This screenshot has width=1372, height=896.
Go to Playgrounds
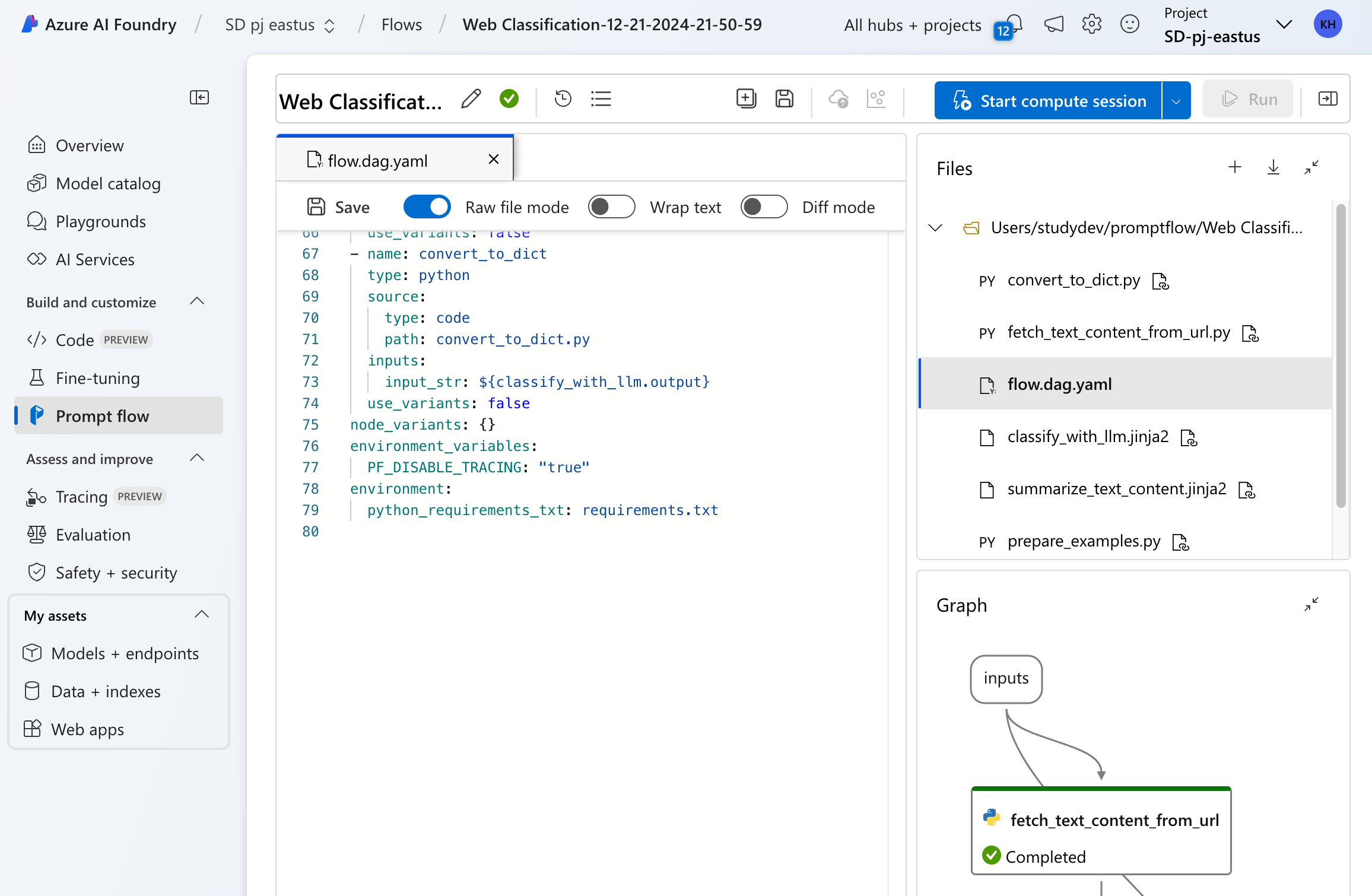pos(119,221)
